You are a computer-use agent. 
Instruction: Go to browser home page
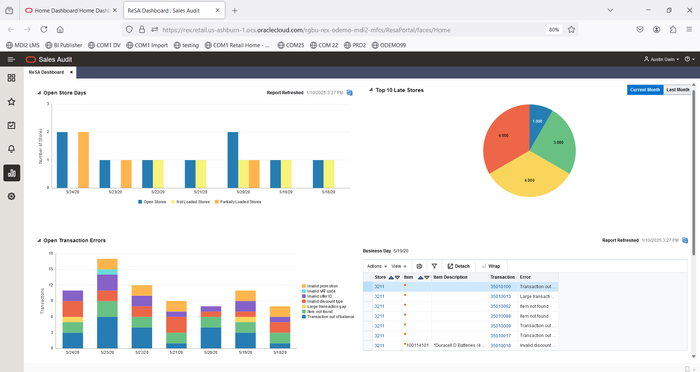(60, 29)
